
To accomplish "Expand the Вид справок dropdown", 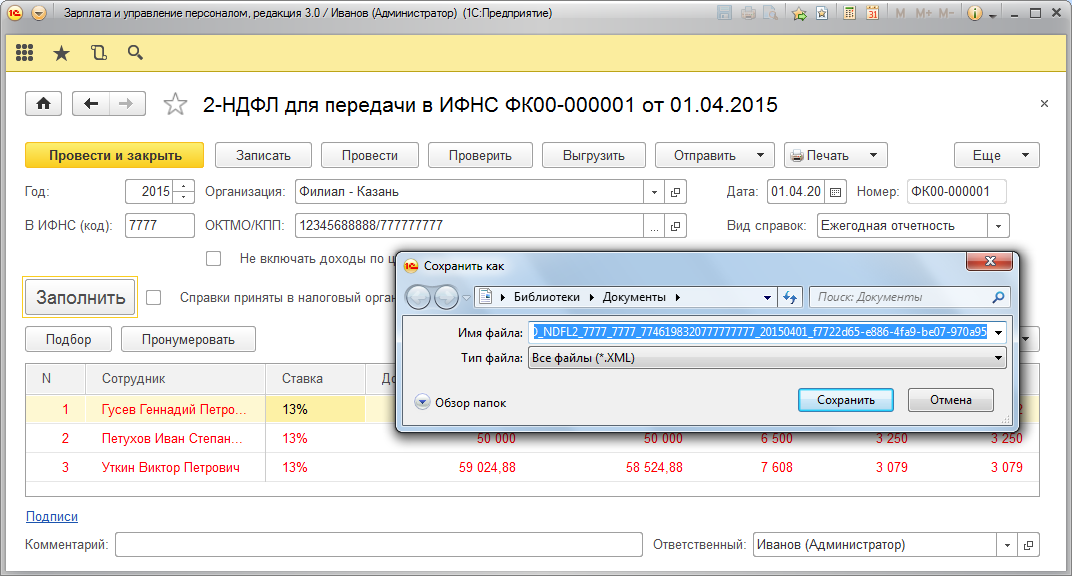I will click(x=998, y=226).
